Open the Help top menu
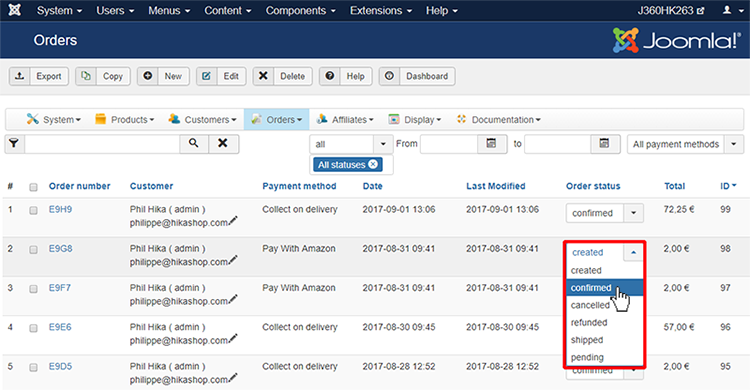The image size is (750, 390). 441,11
